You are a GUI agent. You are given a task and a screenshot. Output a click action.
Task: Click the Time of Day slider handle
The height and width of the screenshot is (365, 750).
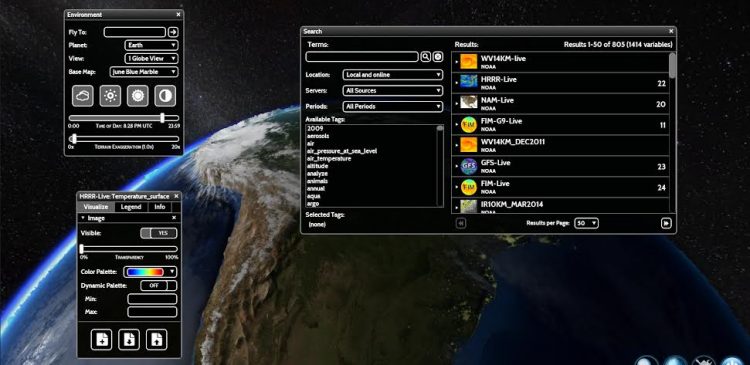[x=162, y=118]
